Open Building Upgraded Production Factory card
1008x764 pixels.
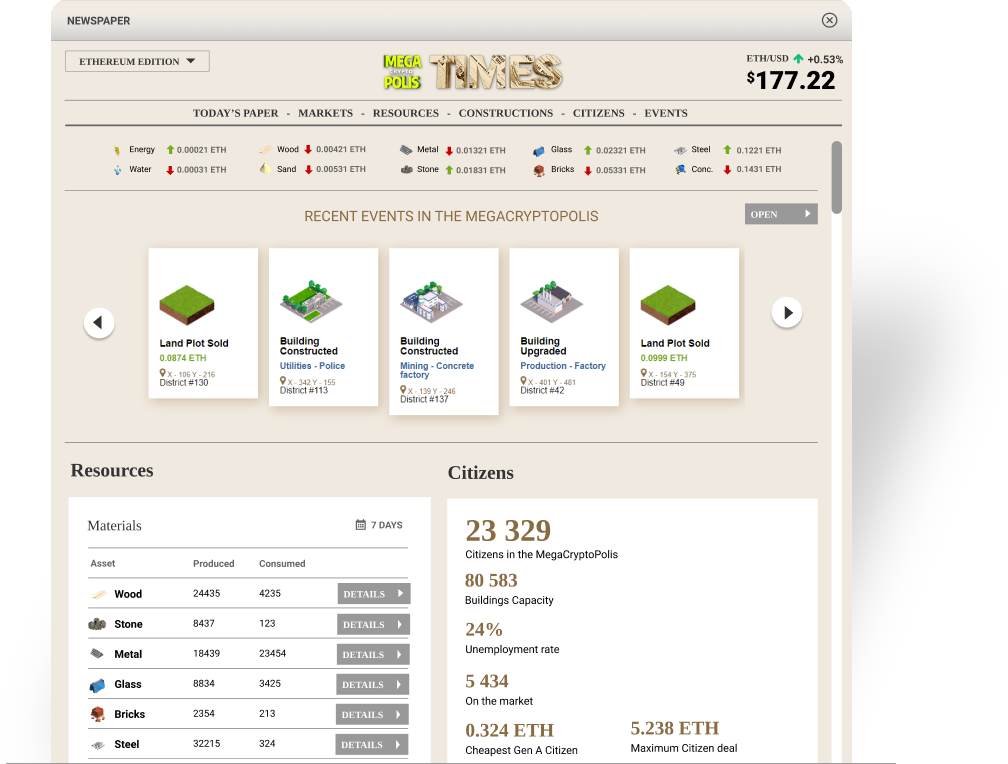[x=564, y=327]
